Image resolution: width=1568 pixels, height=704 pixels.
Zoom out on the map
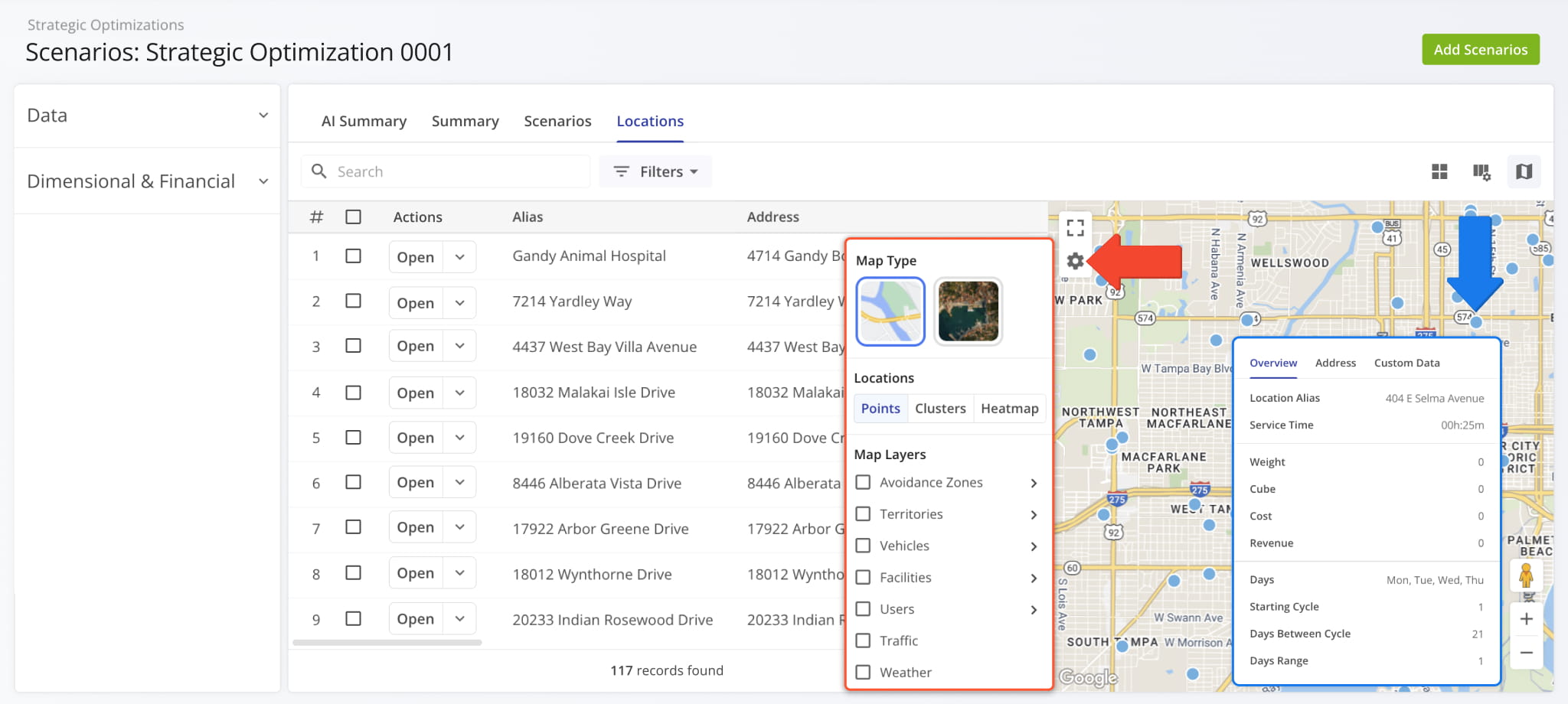pyautogui.click(x=1526, y=653)
